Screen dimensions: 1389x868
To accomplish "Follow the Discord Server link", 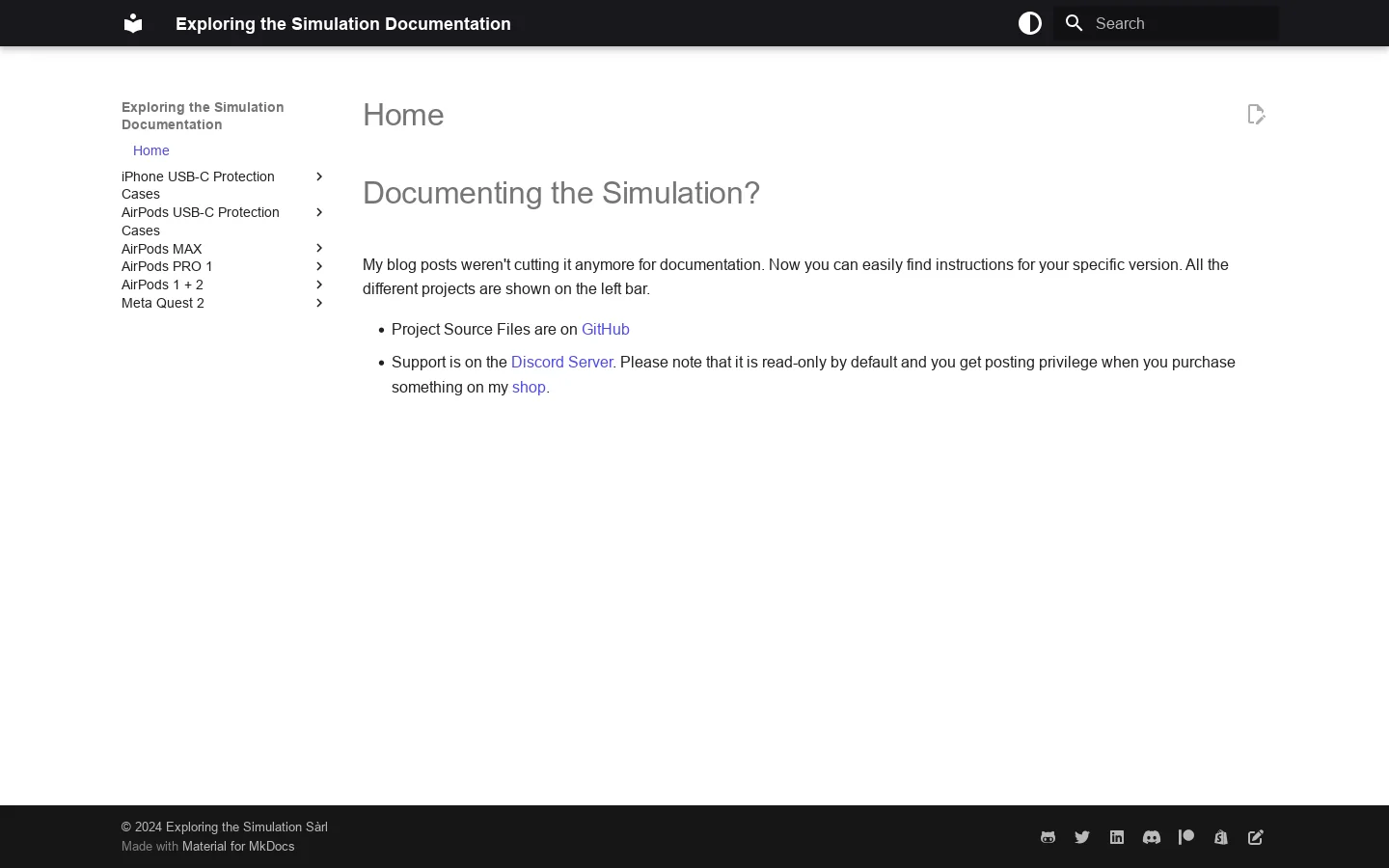I will click(561, 362).
